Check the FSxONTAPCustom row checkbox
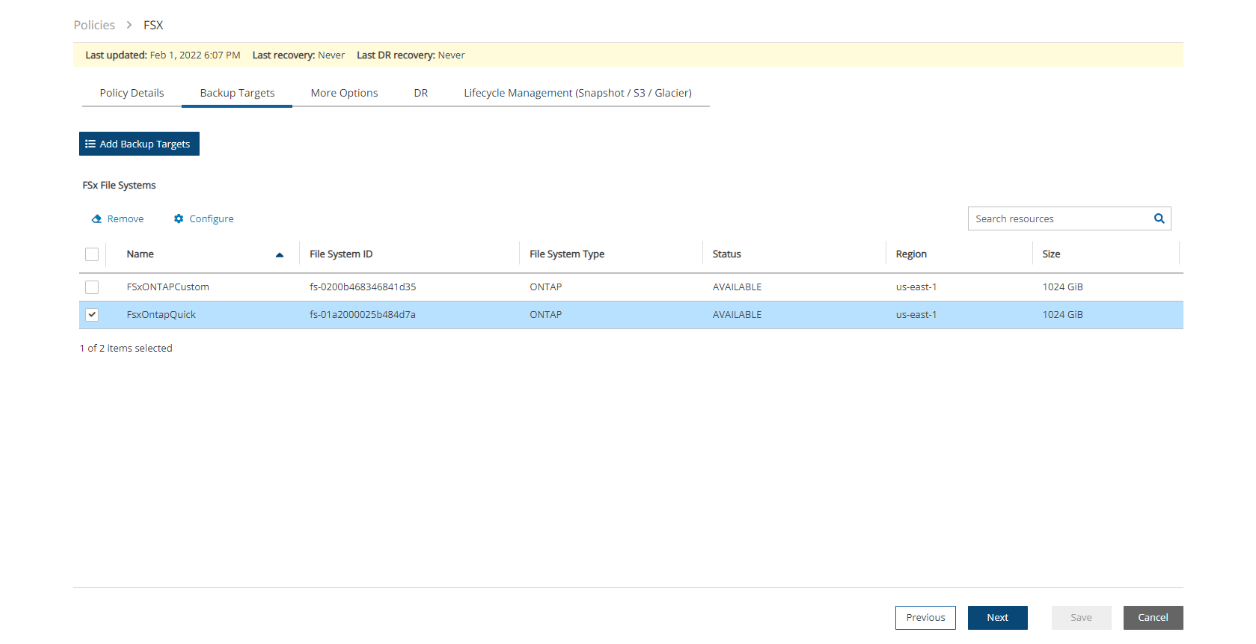The width and height of the screenshot is (1256, 644). (x=92, y=287)
